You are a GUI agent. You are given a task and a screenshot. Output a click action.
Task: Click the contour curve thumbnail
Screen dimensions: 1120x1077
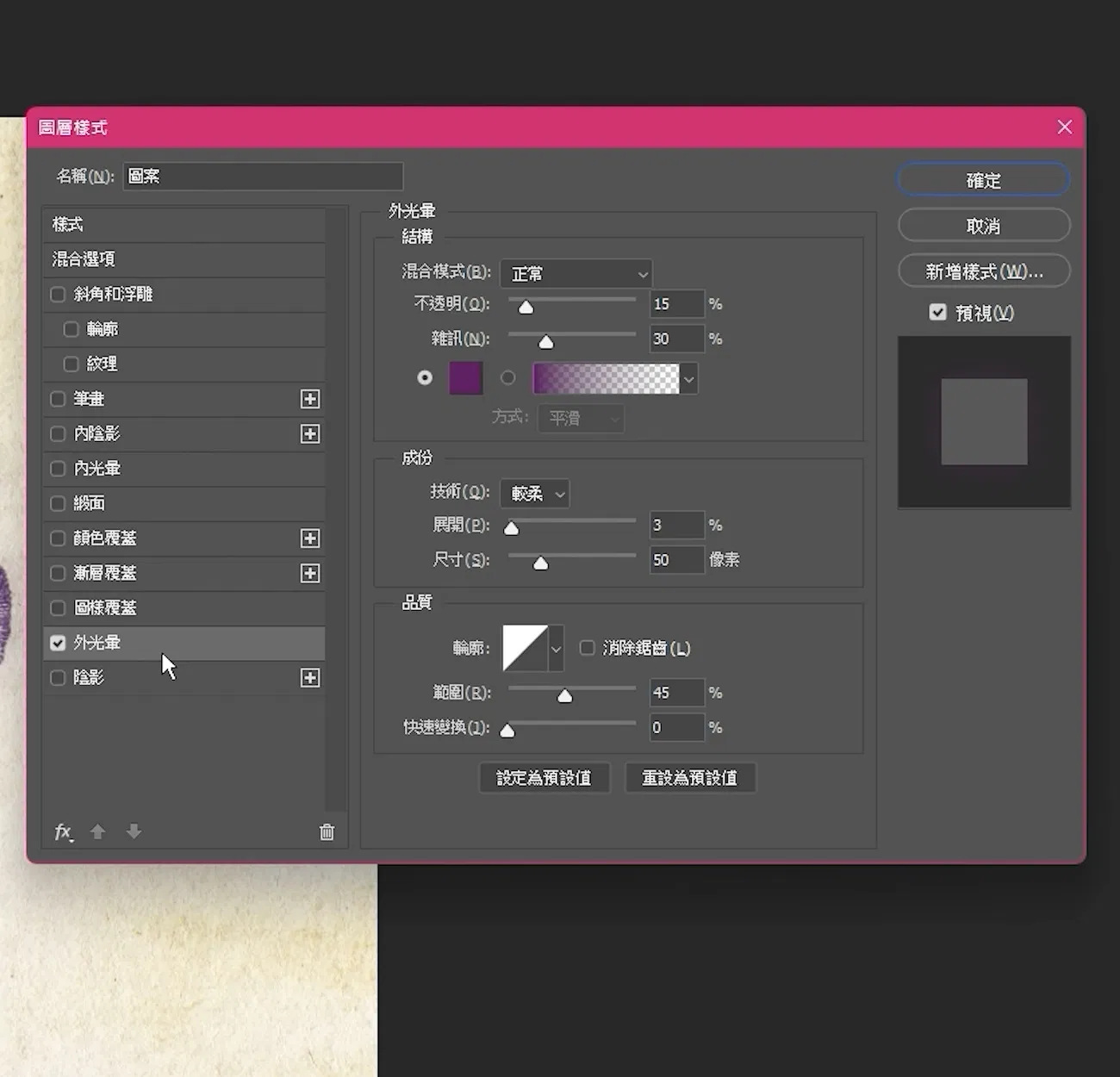click(x=526, y=648)
